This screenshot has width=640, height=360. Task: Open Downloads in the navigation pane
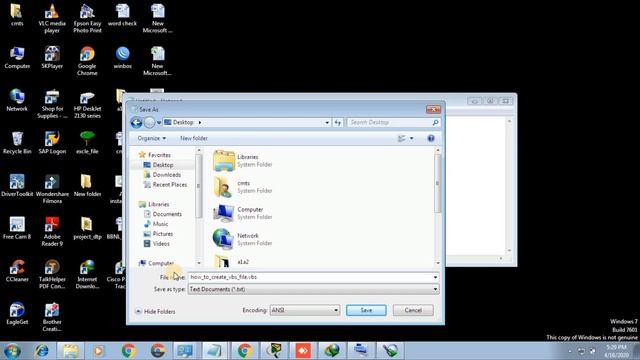pyautogui.click(x=162, y=175)
